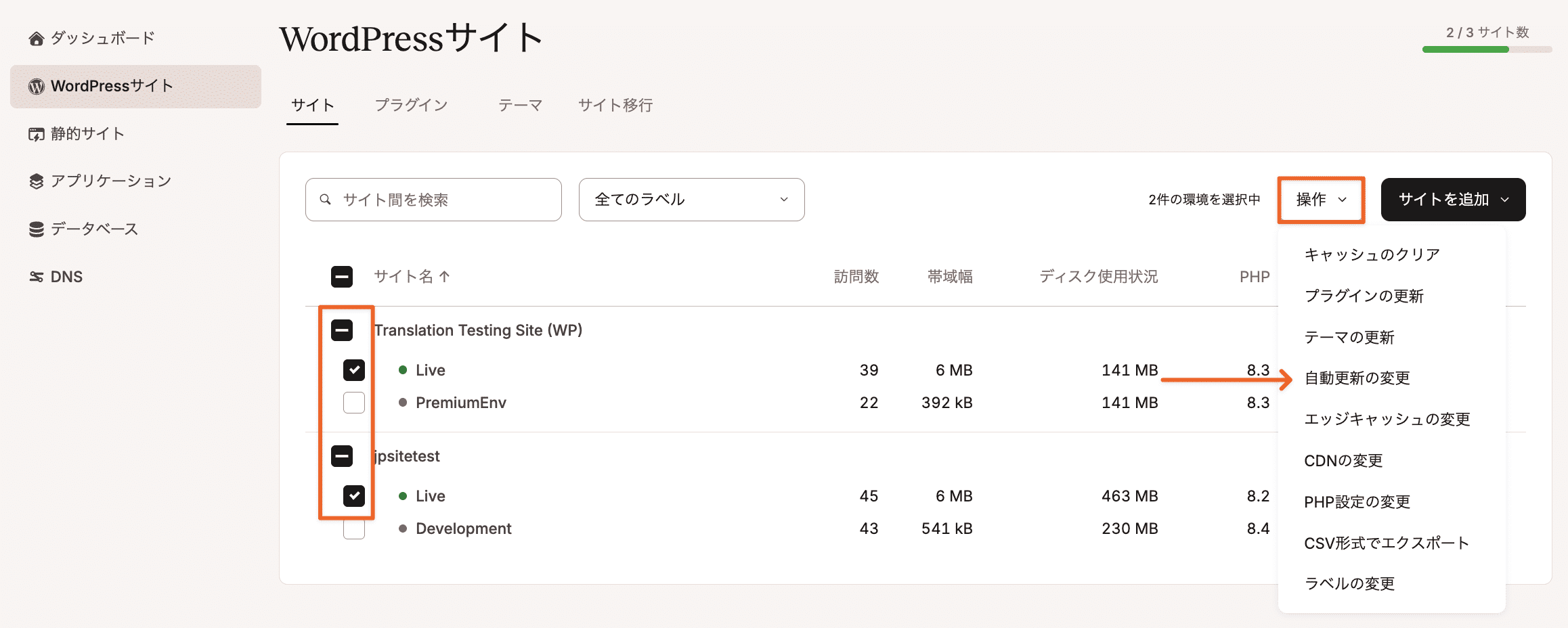Click the dashboard home icon
Image resolution: width=1568 pixels, height=628 pixels.
pyautogui.click(x=37, y=39)
